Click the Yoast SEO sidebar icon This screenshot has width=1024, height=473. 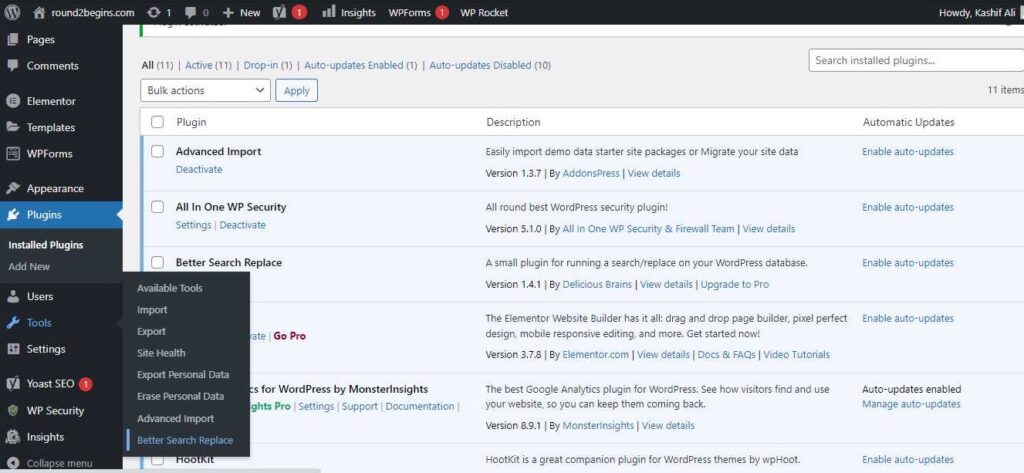coord(13,383)
